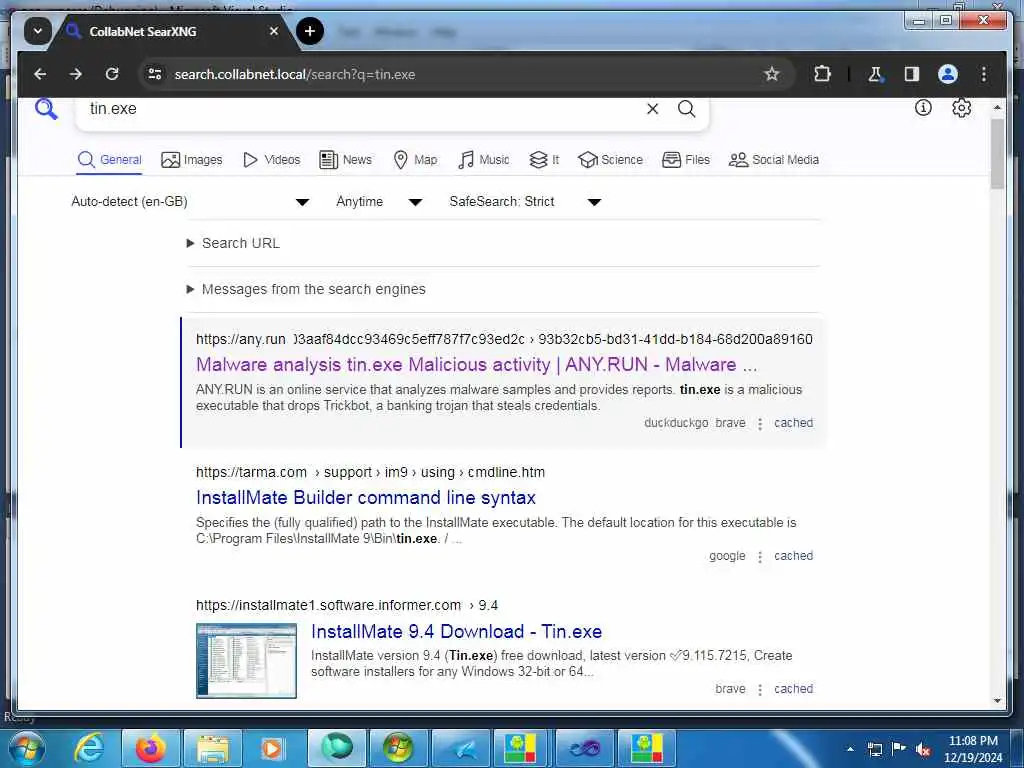1024x768 pixels.
Task: Switch to the Social Media category
Action: coord(774,160)
